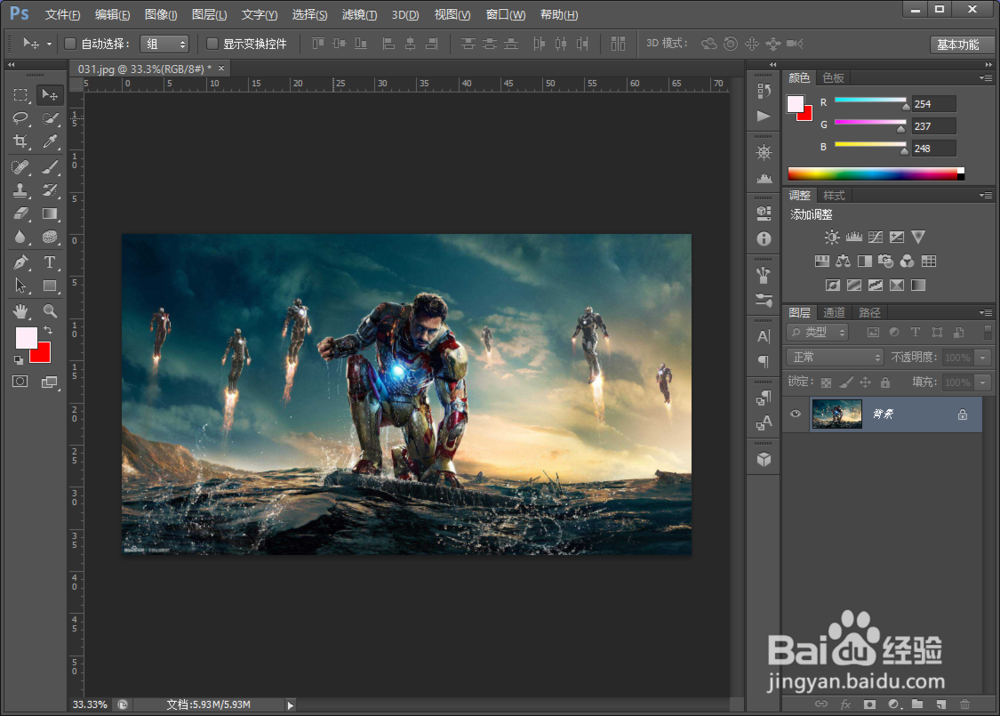Click the zoom percentage field 33.33%
Image resolution: width=1000 pixels, height=716 pixels.
[x=90, y=705]
